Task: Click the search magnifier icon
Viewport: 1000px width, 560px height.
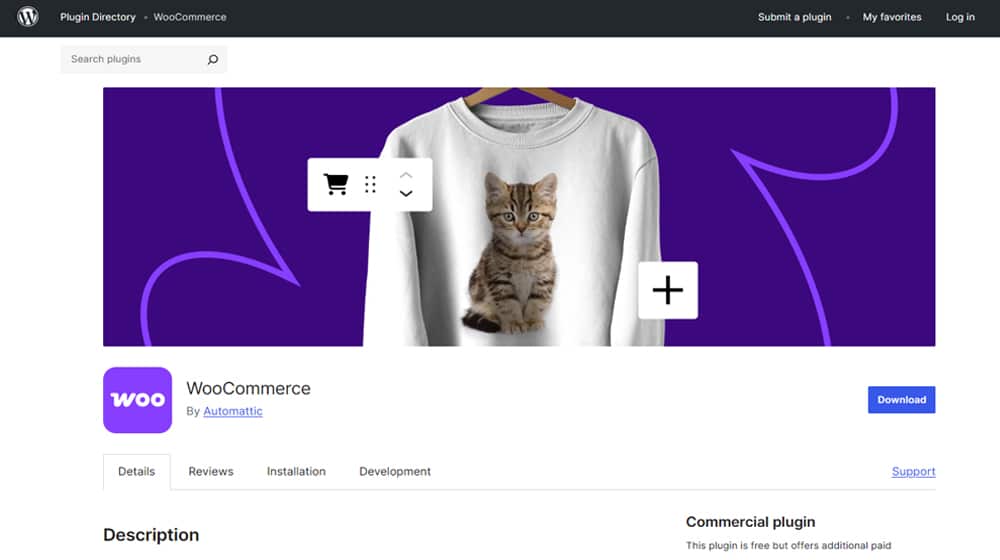Action: tap(212, 60)
